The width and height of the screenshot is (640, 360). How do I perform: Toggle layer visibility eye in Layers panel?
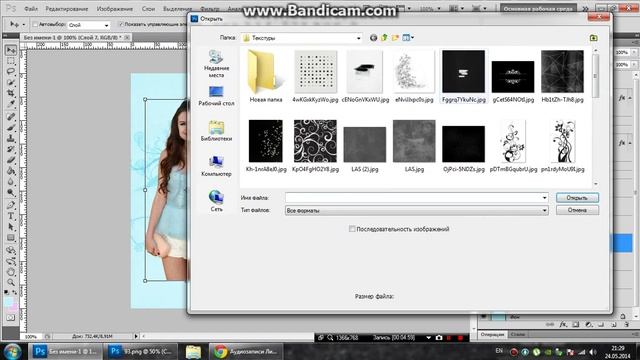[484, 316]
